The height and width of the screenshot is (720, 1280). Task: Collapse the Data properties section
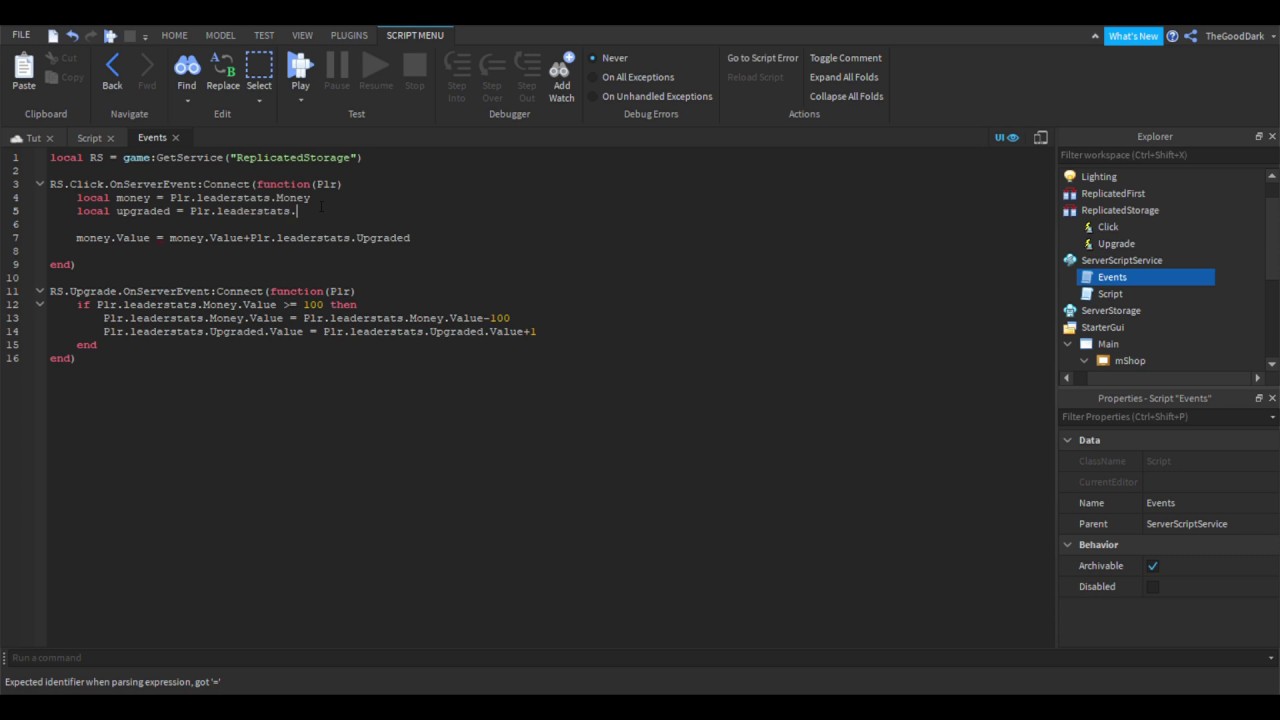coord(1067,440)
